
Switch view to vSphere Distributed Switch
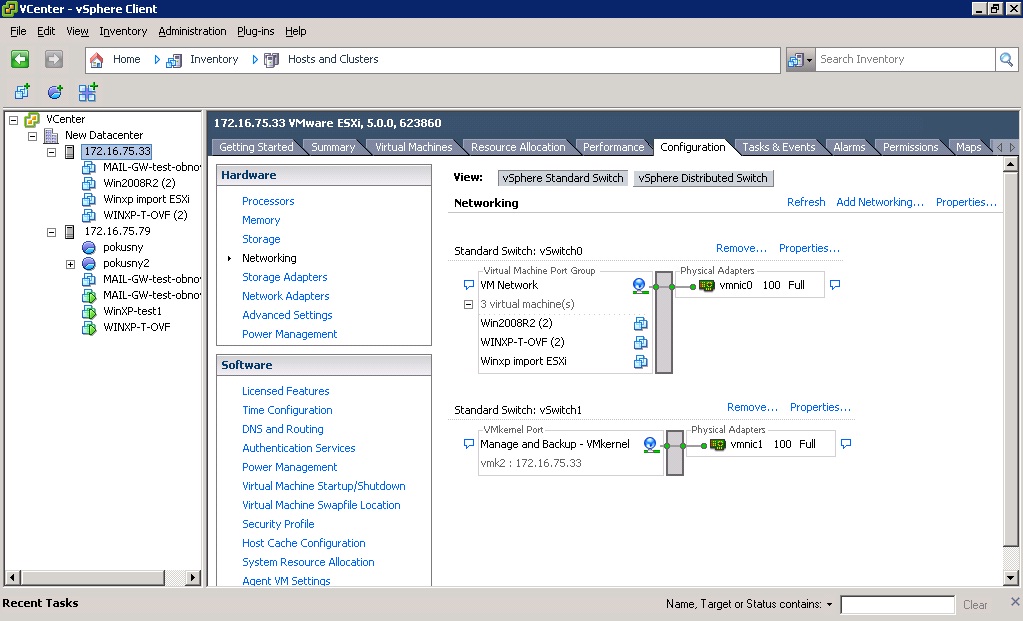click(703, 178)
